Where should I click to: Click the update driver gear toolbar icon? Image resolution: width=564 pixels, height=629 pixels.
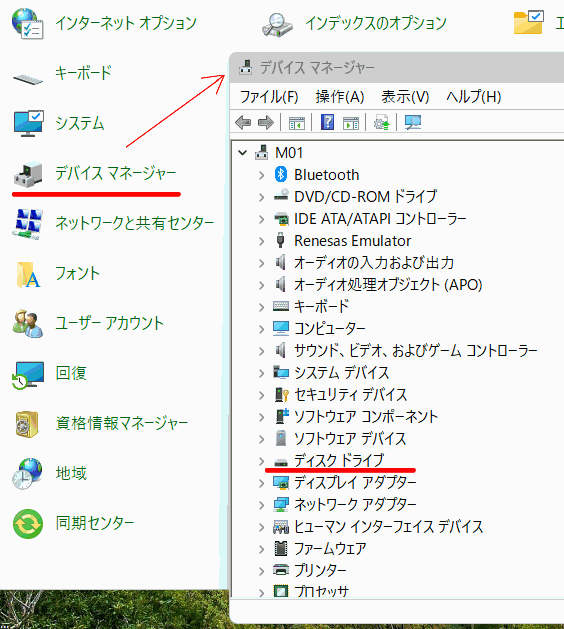[x=381, y=122]
